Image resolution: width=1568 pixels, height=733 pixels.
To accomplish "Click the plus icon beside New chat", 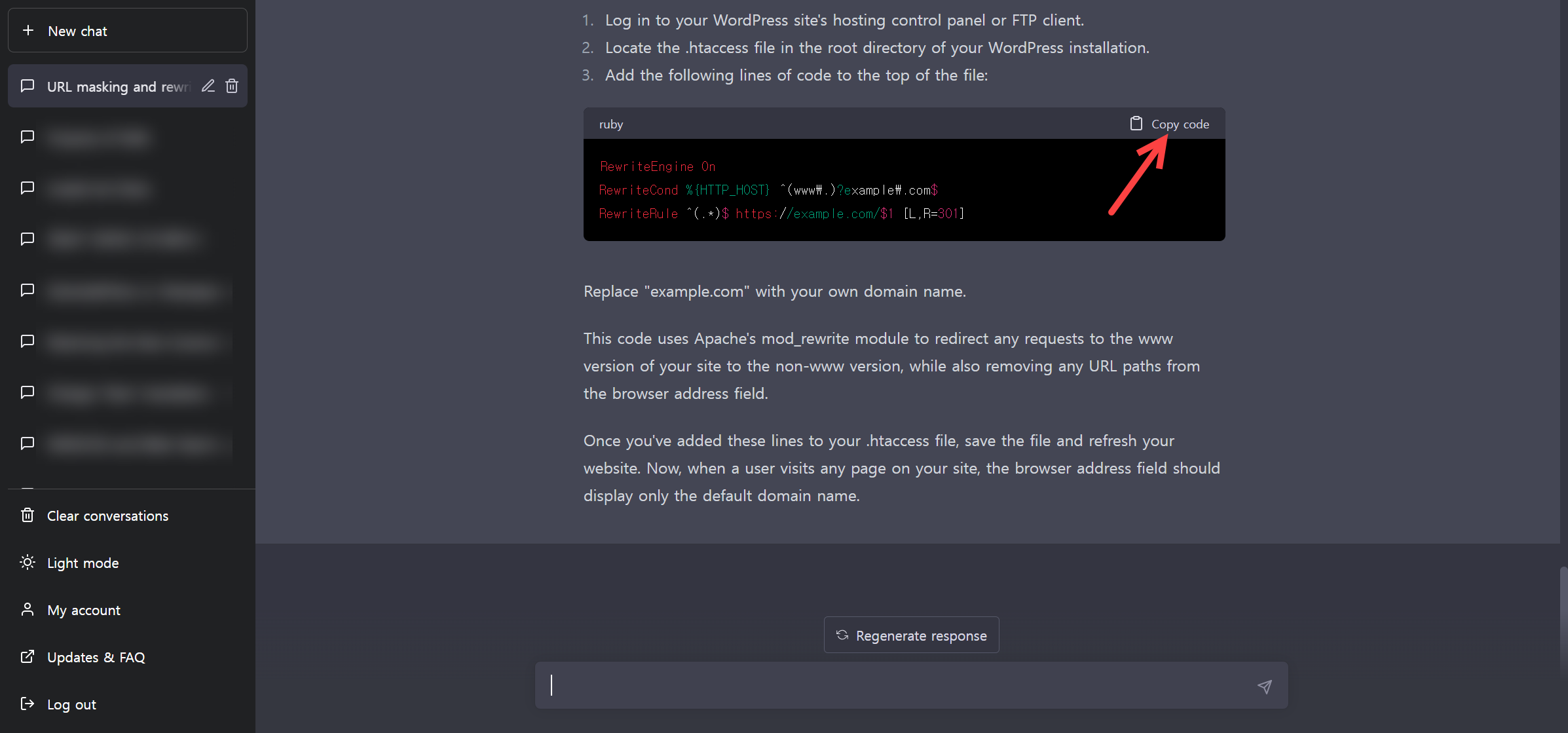I will click(28, 30).
